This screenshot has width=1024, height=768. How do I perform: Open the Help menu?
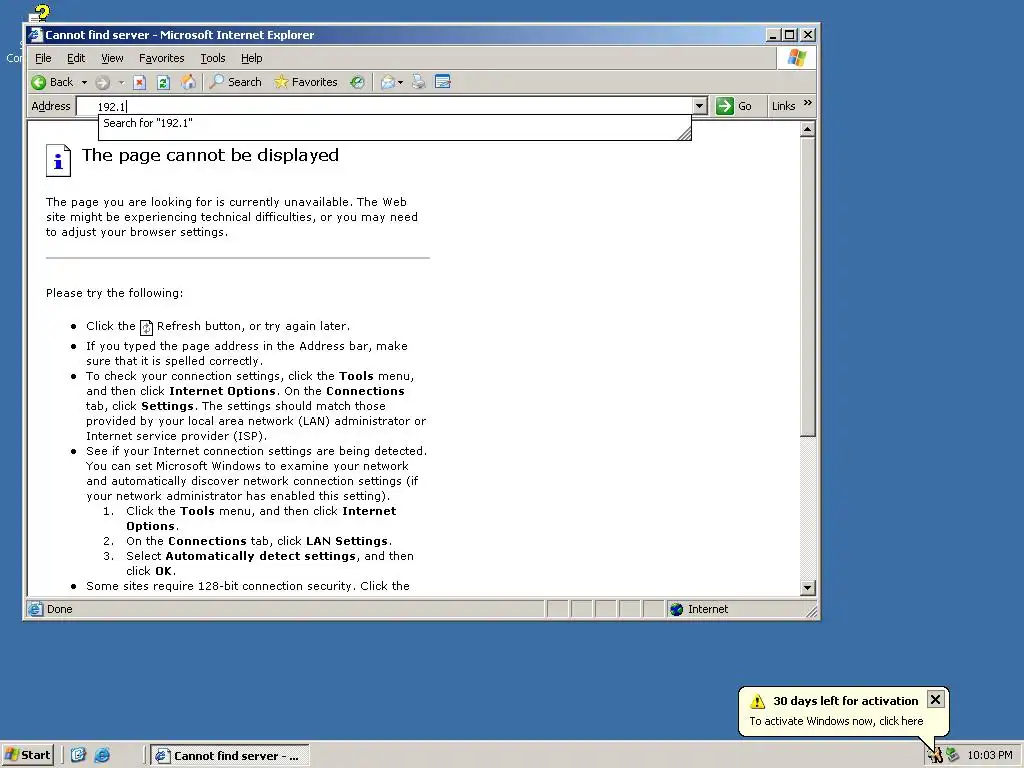pos(251,58)
